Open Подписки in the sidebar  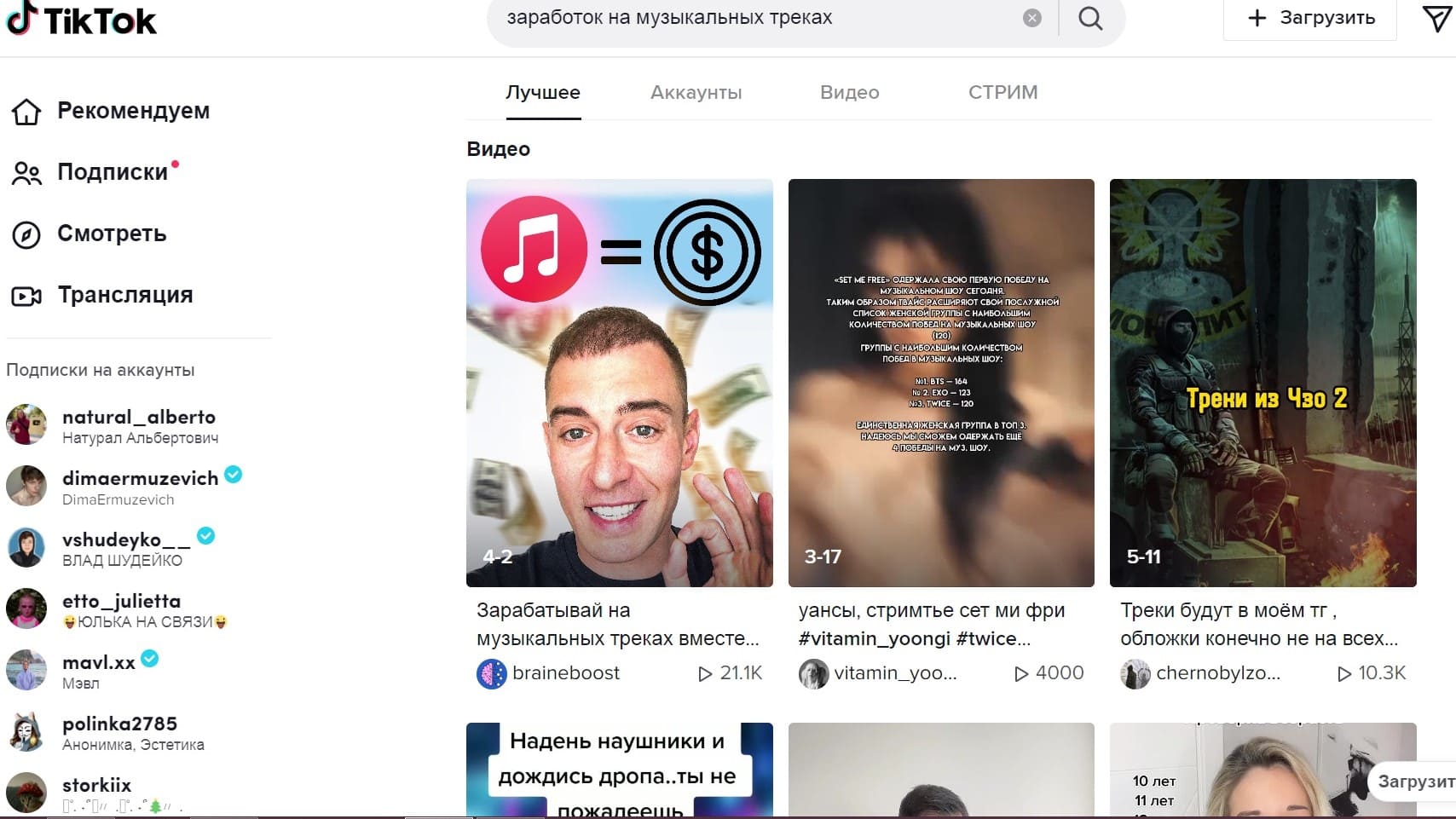95,172
